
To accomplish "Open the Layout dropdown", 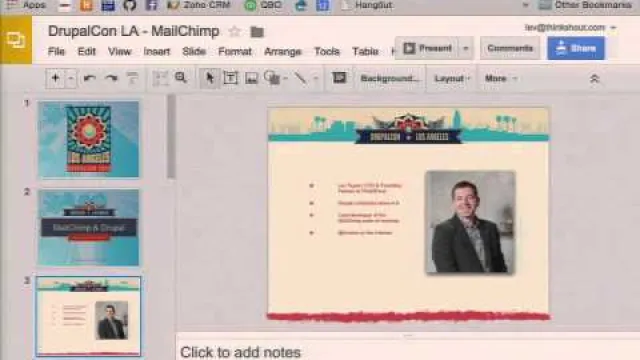I will click(452, 78).
